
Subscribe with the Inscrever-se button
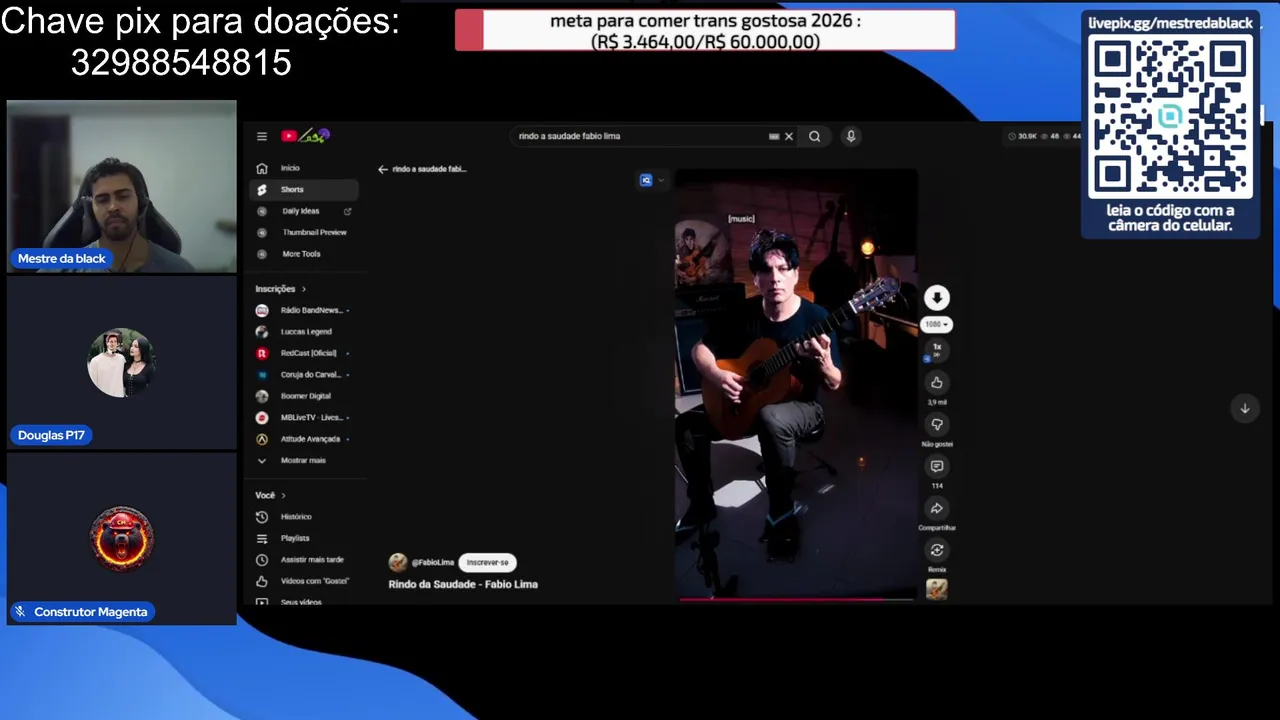[488, 562]
